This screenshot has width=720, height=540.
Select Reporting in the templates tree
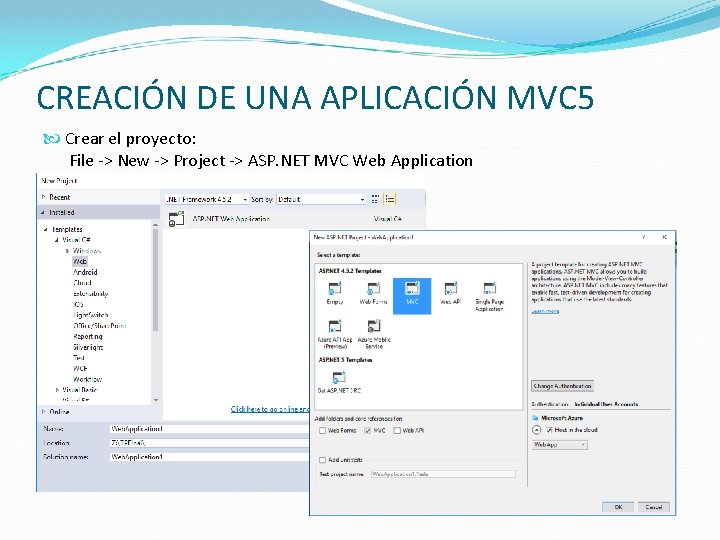point(88,336)
